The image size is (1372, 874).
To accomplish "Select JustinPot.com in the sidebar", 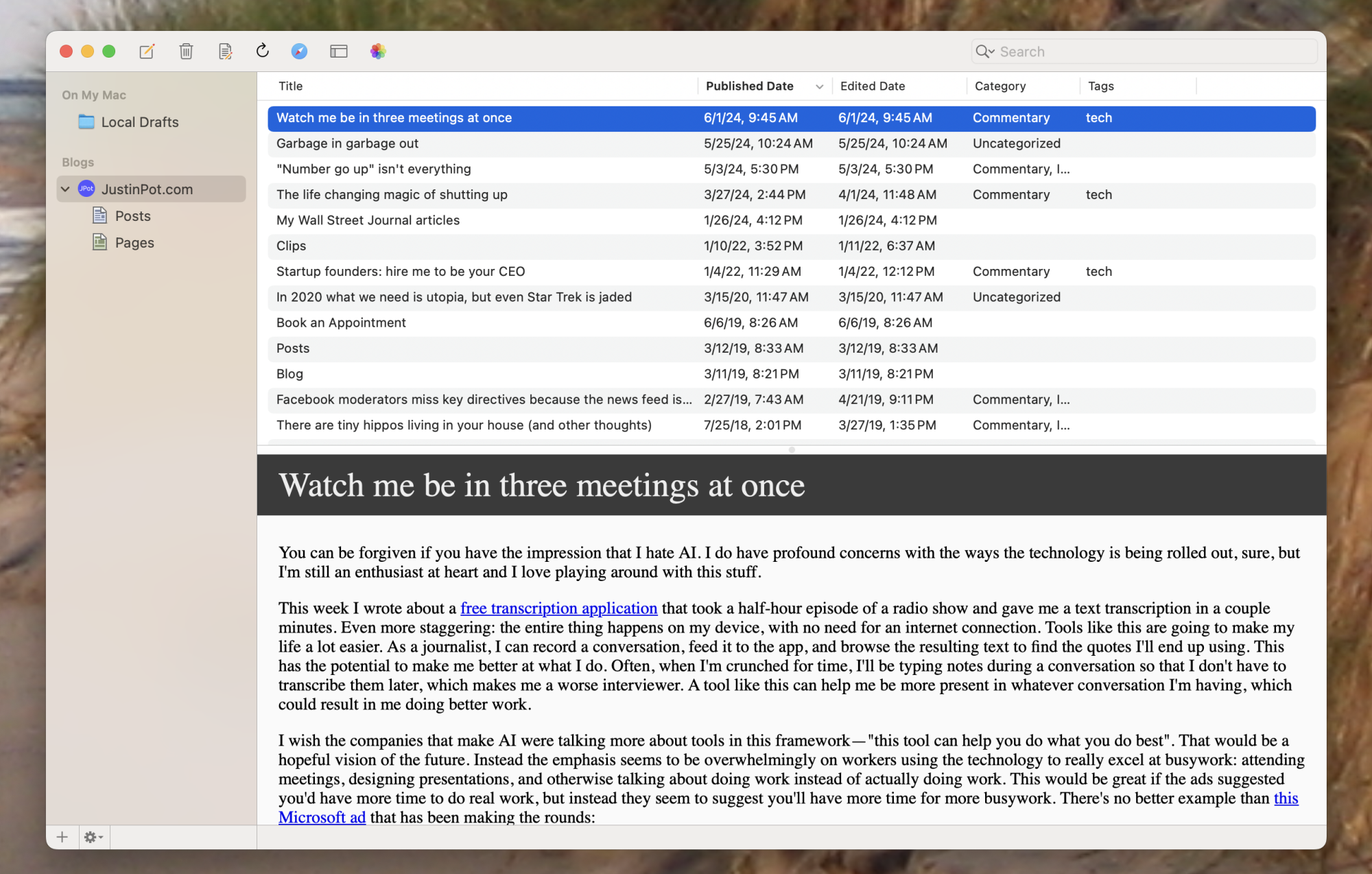I will [x=151, y=189].
